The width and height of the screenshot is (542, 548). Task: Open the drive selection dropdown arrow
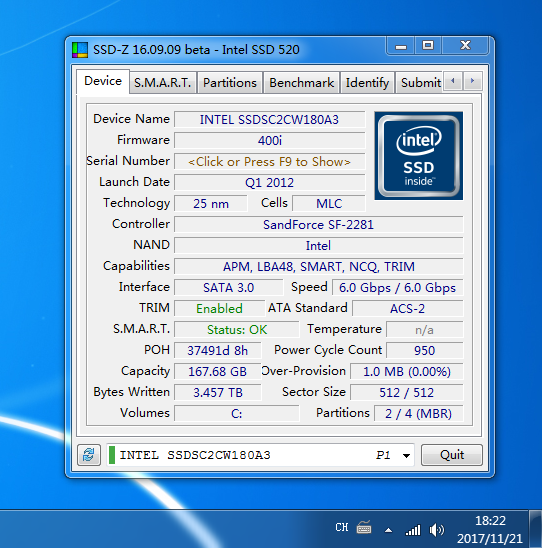pyautogui.click(x=406, y=455)
